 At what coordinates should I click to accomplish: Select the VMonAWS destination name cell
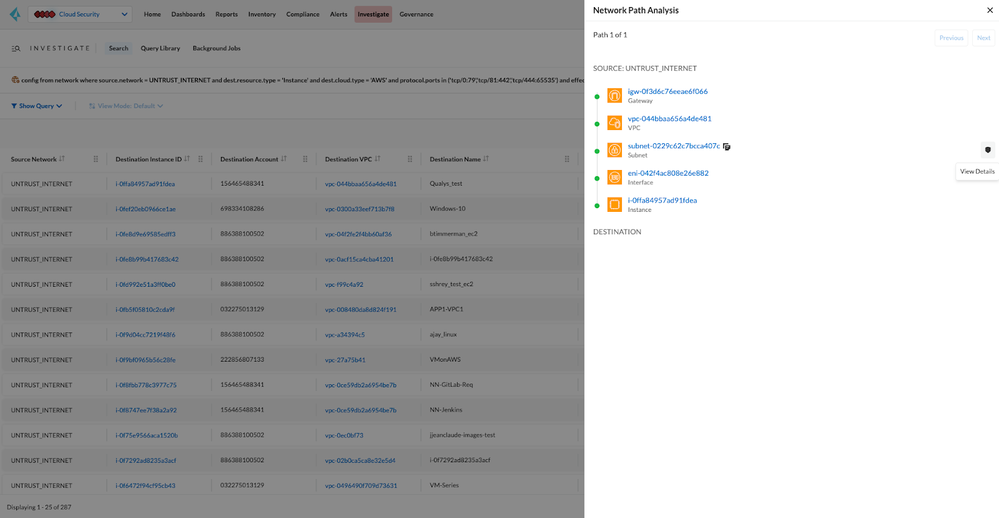pyautogui.click(x=445, y=359)
